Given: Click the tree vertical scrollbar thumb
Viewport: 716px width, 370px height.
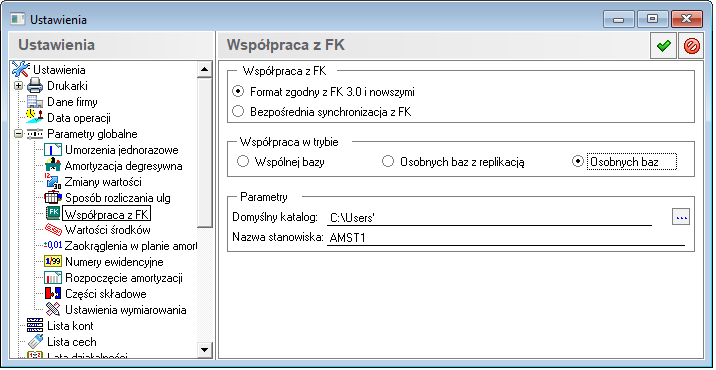Looking at the screenshot, I should [x=204, y=152].
